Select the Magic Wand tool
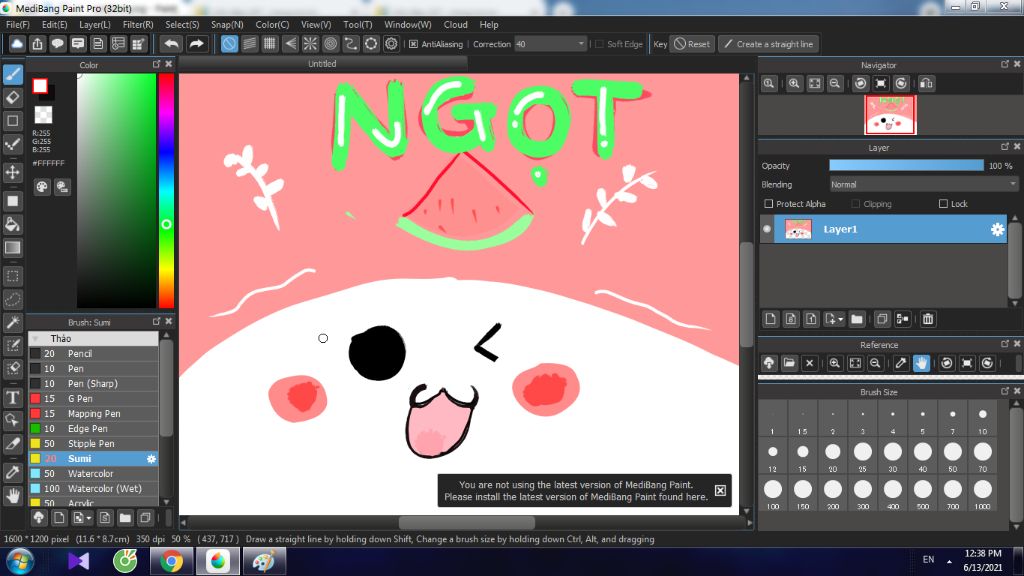The height and width of the screenshot is (576, 1024). point(12,323)
